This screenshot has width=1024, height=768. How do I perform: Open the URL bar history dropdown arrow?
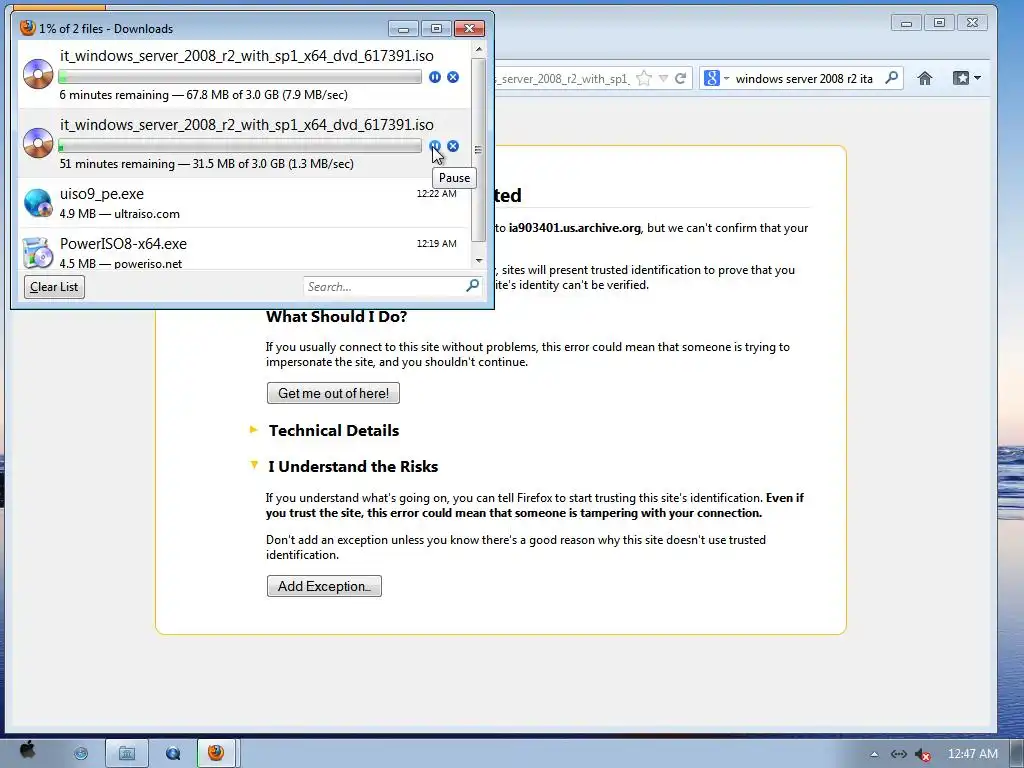point(664,78)
